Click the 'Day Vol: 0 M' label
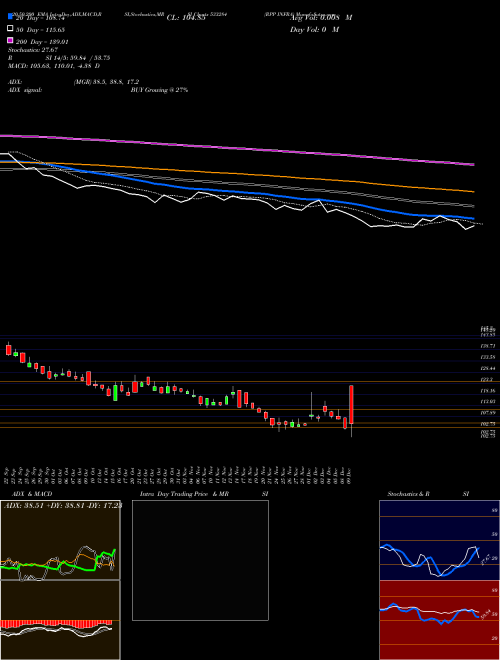Viewport: 500px width, 660px height. click(x=314, y=29)
